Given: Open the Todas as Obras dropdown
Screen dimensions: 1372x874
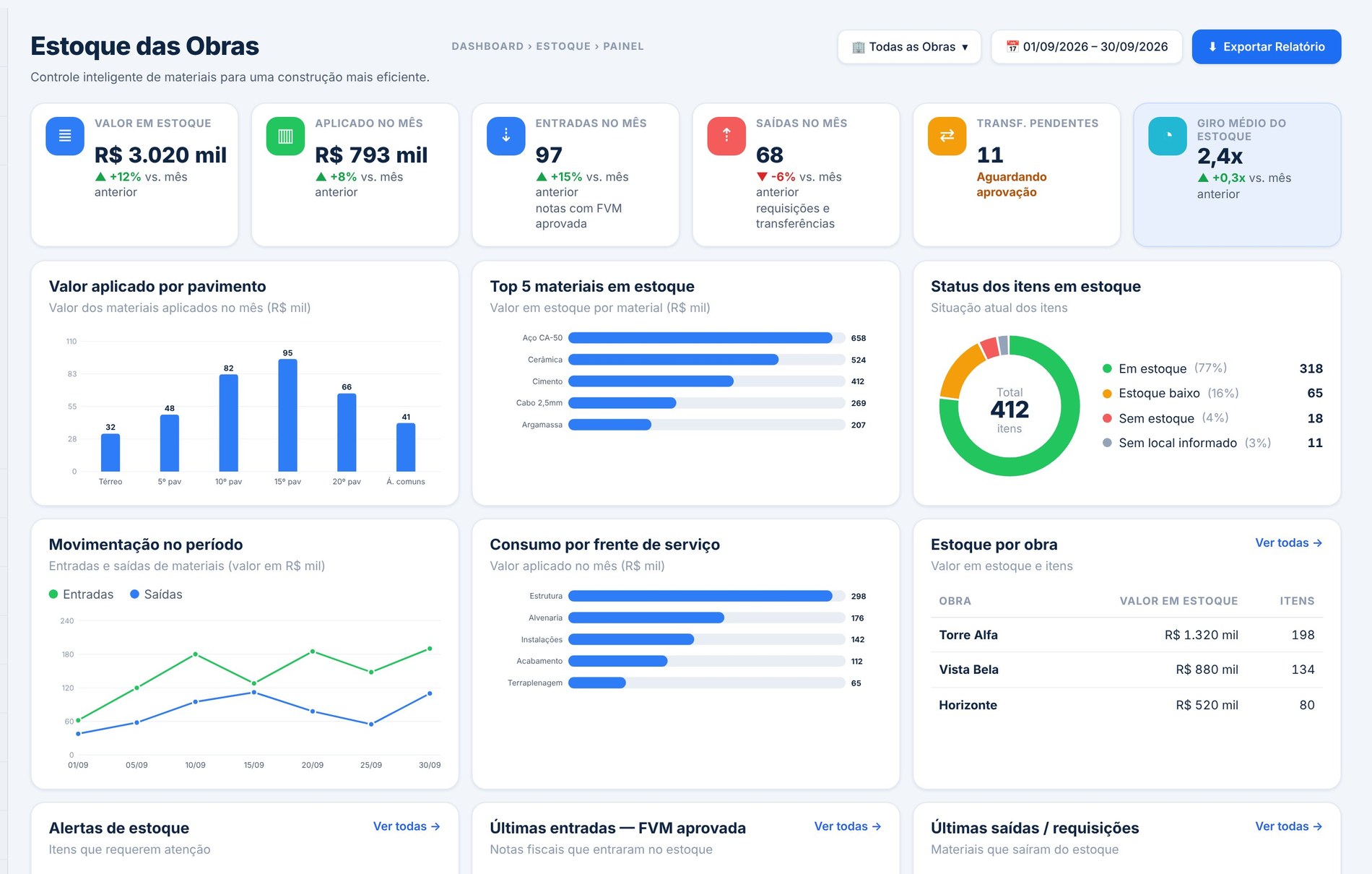Looking at the screenshot, I should 909,47.
